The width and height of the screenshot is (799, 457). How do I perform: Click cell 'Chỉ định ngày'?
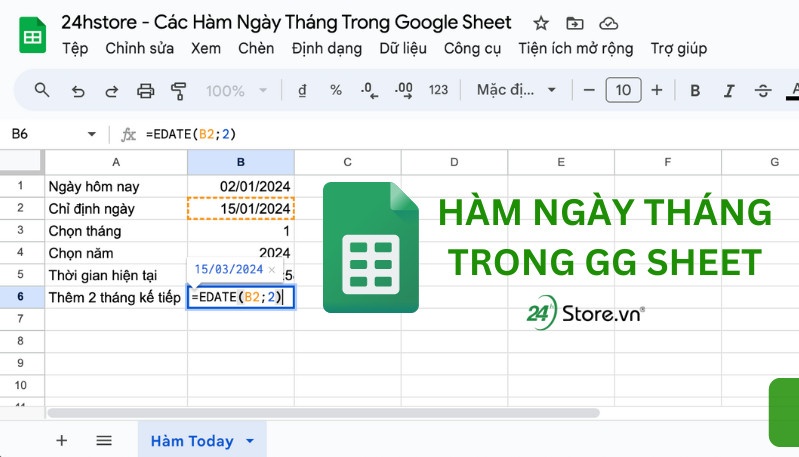116,208
